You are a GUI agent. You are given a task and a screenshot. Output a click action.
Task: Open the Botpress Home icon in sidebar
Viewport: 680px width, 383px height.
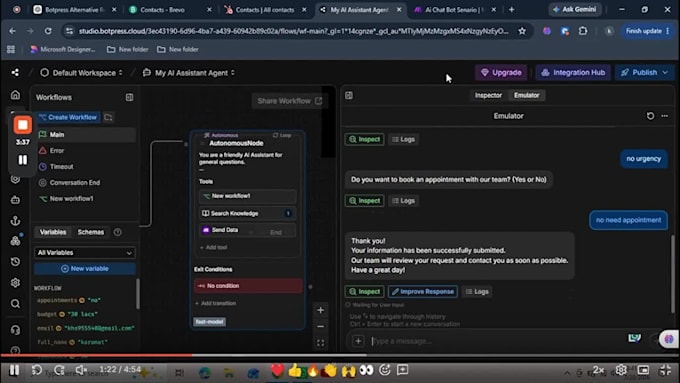coord(15,95)
